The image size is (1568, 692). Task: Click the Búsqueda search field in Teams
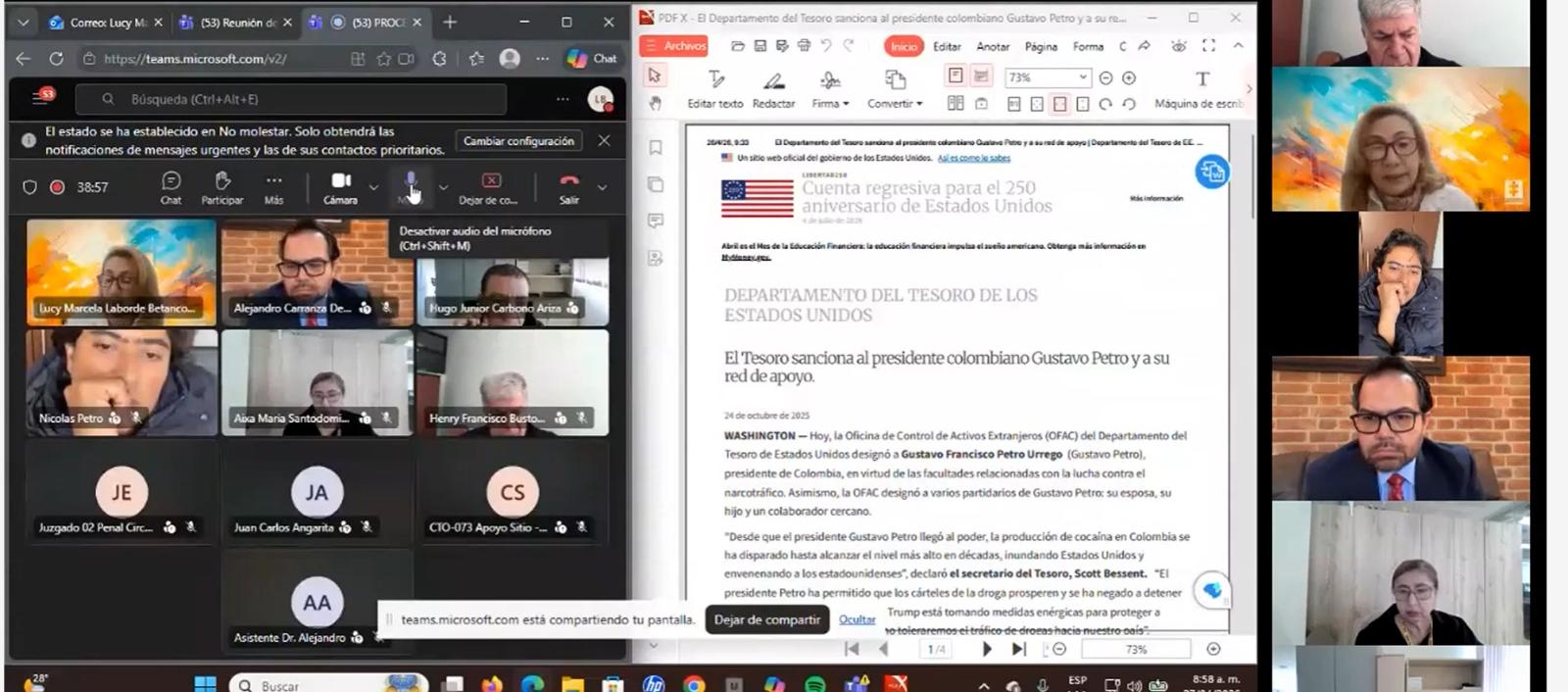294,99
